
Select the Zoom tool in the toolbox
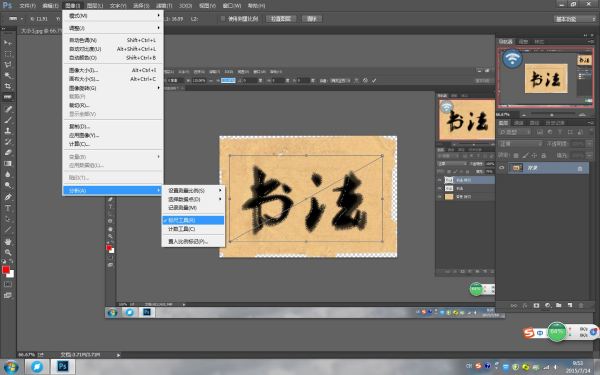pos(8,252)
